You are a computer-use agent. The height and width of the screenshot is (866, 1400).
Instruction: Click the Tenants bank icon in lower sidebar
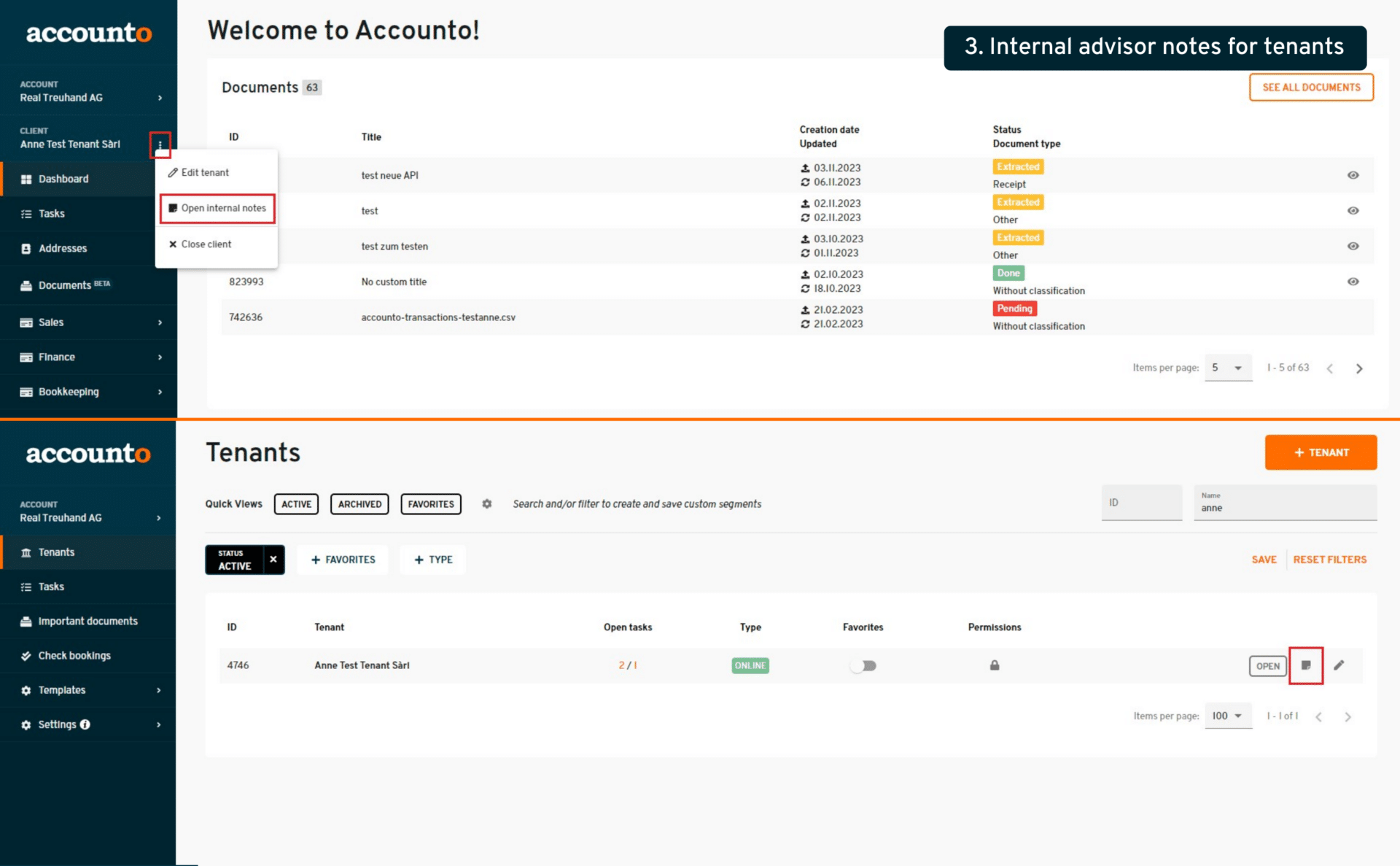pyautogui.click(x=26, y=552)
